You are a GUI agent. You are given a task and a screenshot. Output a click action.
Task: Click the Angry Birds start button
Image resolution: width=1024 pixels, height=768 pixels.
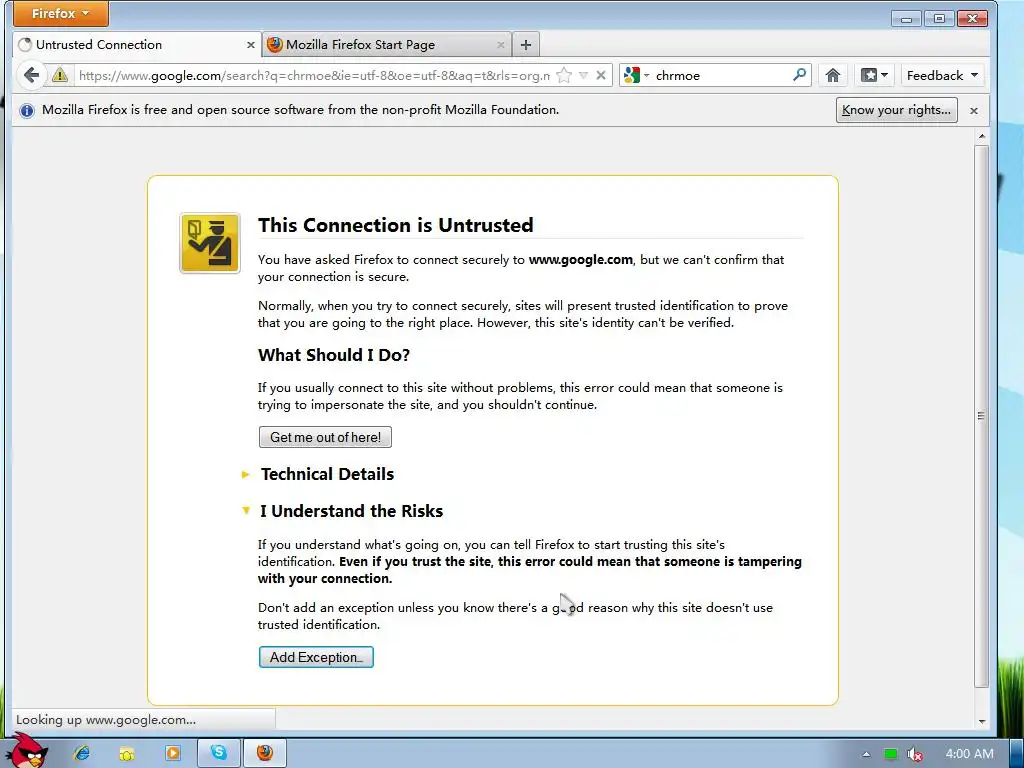coord(27,751)
